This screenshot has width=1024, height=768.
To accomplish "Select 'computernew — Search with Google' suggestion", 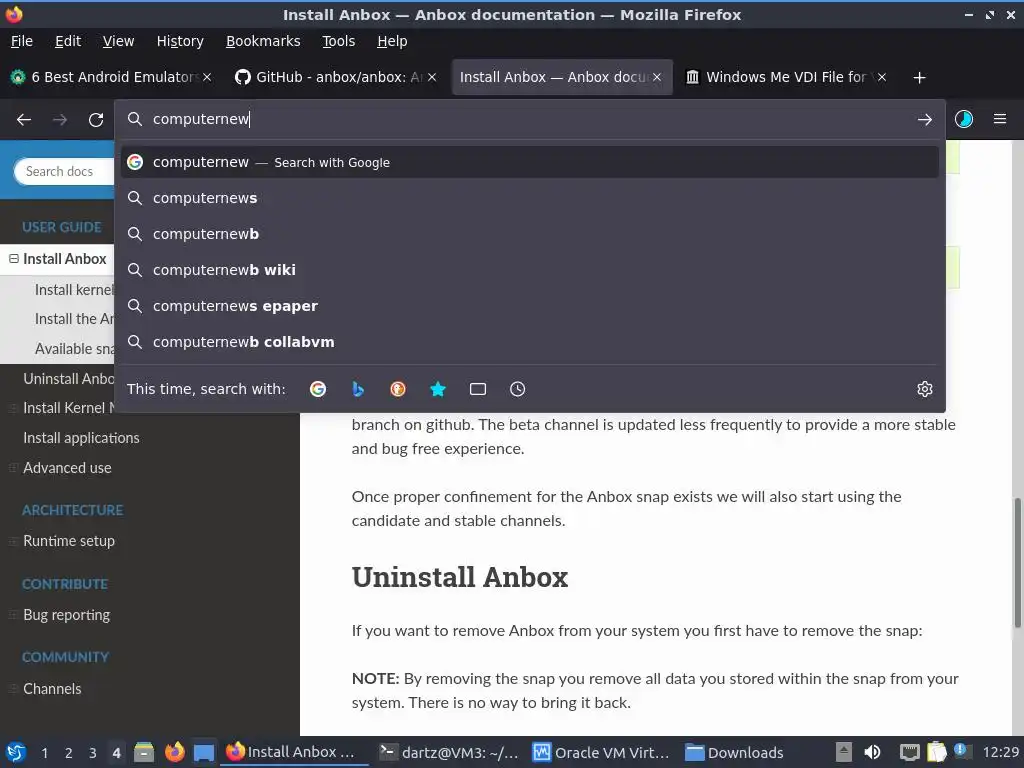I will pos(530,162).
